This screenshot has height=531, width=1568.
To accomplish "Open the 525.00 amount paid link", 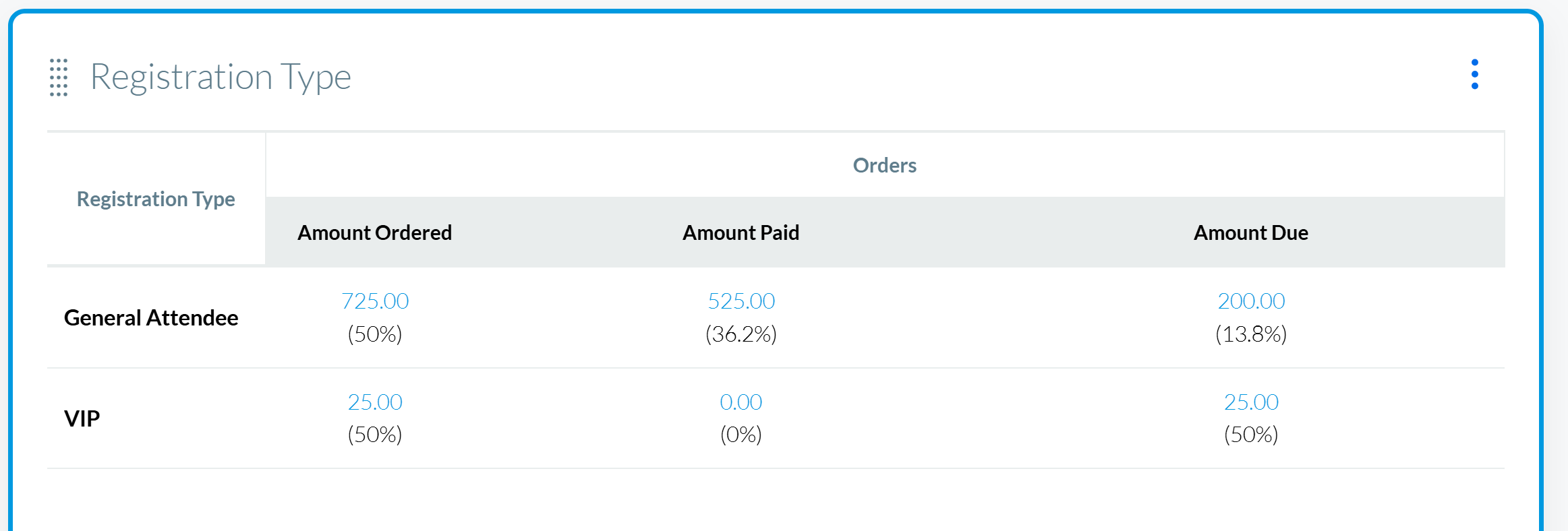I will (741, 301).
